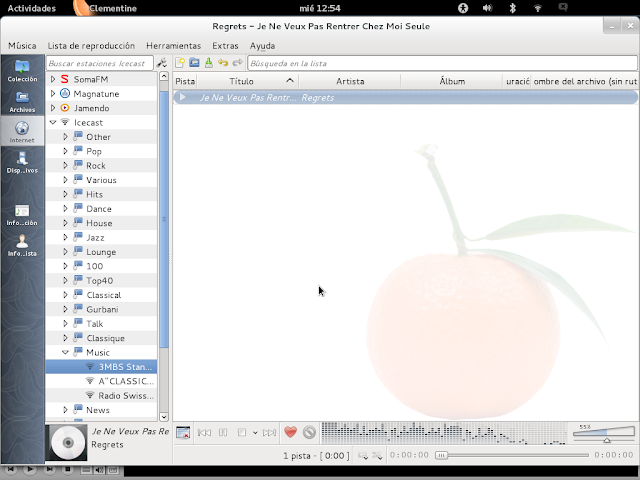Adjust the 55% volume slider
Image resolution: width=640 pixels, height=480 pixels.
pyautogui.click(x=604, y=433)
